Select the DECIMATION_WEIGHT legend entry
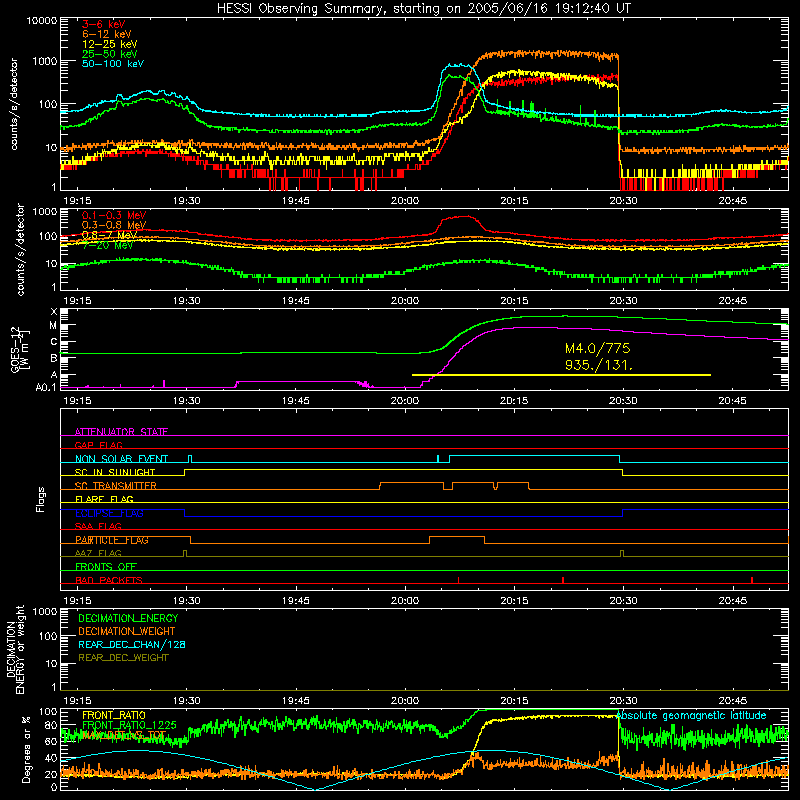 click(127, 631)
